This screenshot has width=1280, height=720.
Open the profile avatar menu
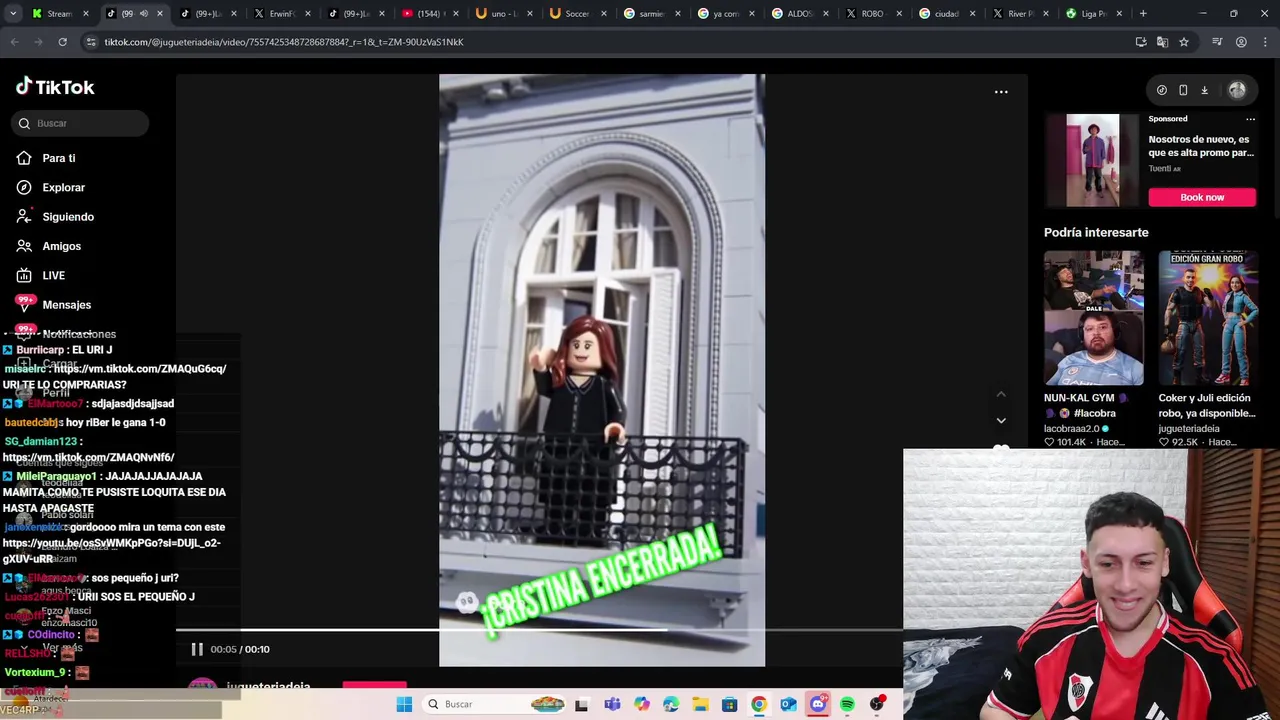[x=1237, y=90]
